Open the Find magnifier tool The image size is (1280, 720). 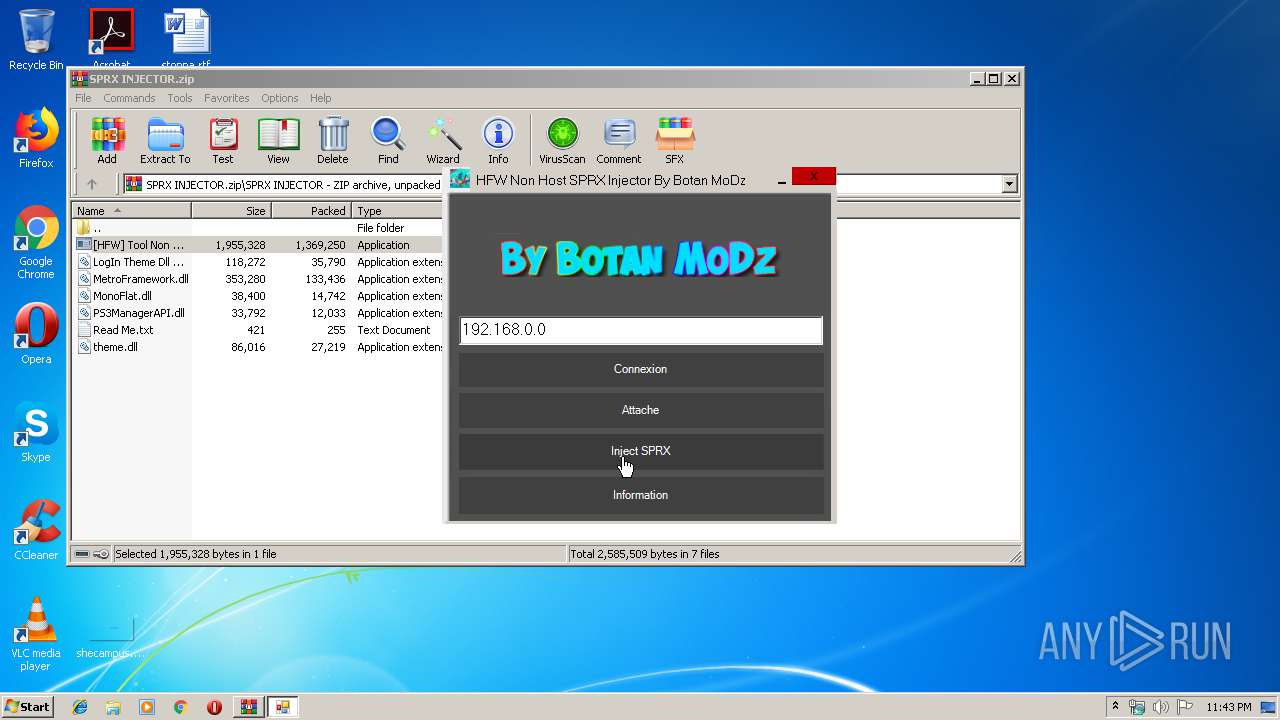(x=388, y=140)
